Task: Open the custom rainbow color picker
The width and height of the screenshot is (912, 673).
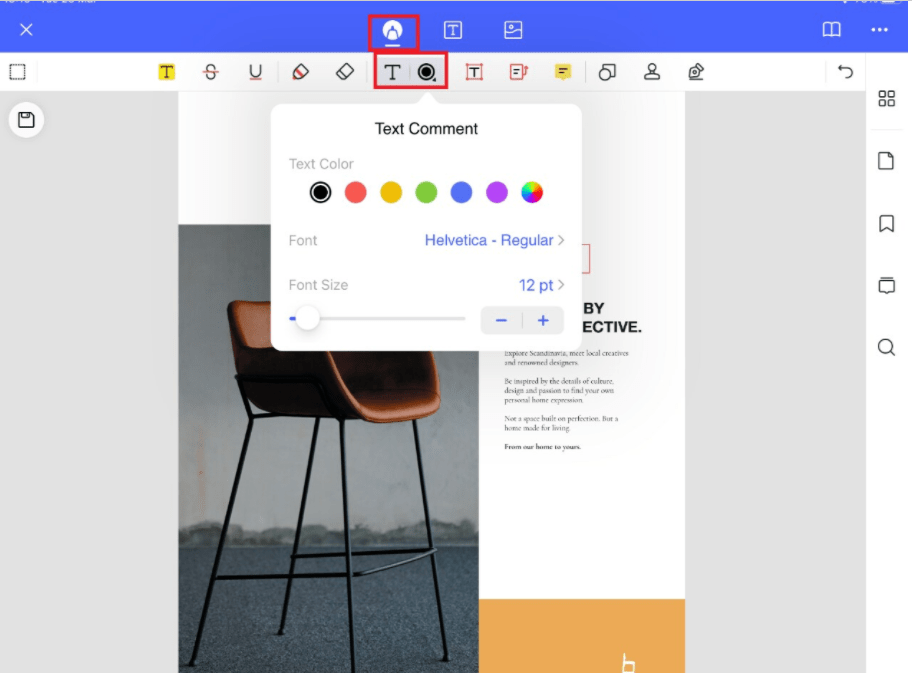Action: click(x=532, y=192)
